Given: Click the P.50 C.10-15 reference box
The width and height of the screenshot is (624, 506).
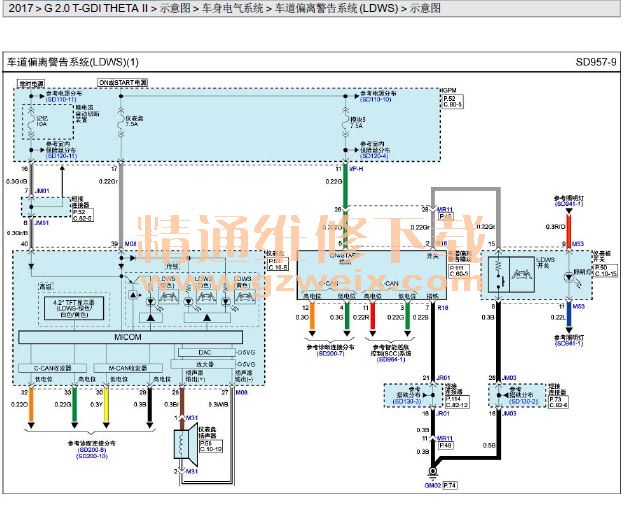Looking at the screenshot, I should pyautogui.click(x=605, y=271).
